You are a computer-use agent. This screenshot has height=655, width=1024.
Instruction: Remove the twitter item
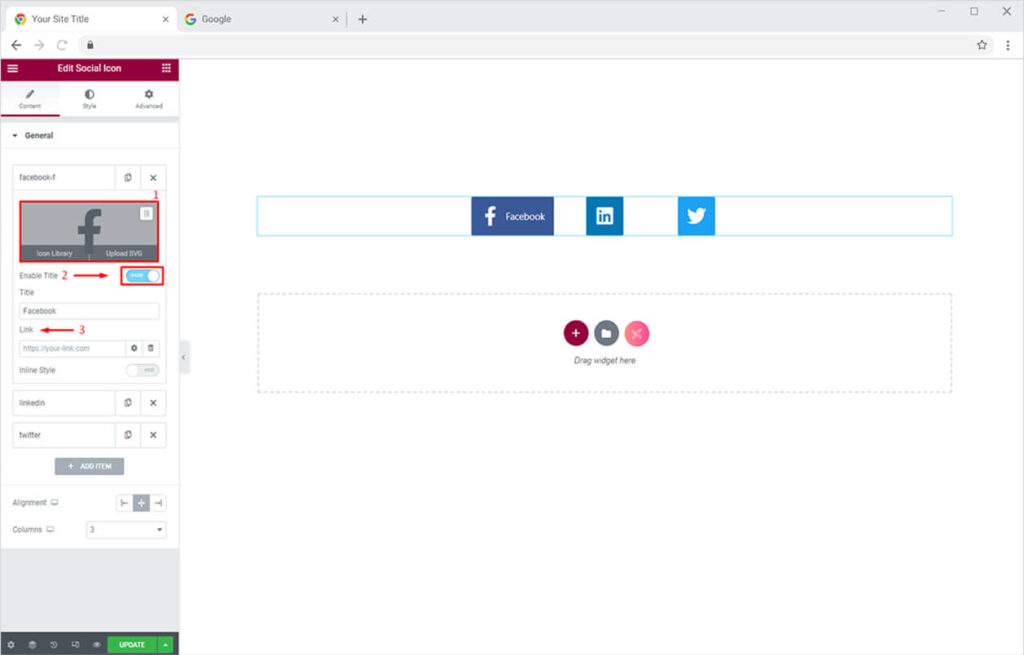coord(153,435)
